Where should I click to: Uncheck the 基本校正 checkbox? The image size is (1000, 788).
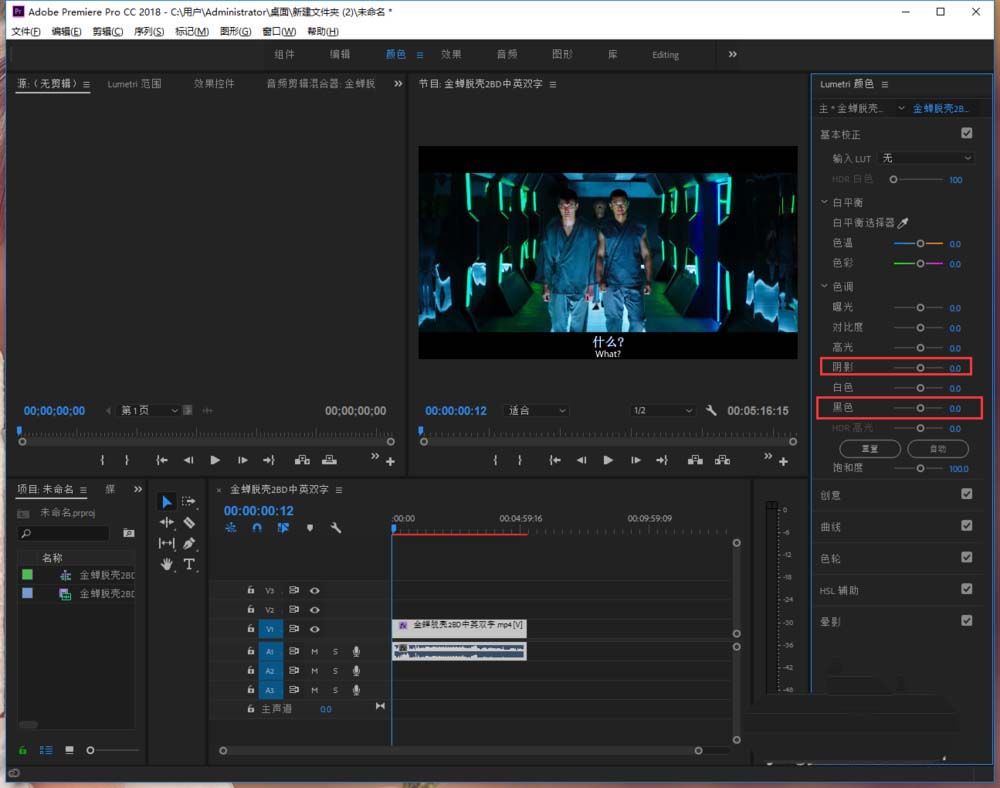coord(966,133)
